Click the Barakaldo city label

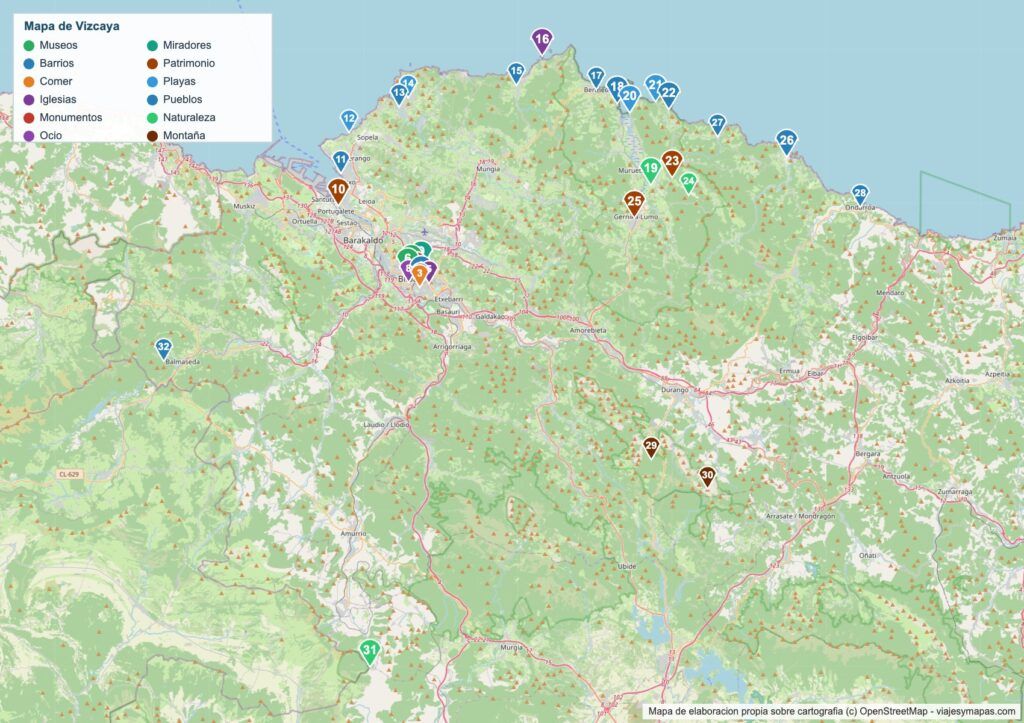click(x=363, y=241)
